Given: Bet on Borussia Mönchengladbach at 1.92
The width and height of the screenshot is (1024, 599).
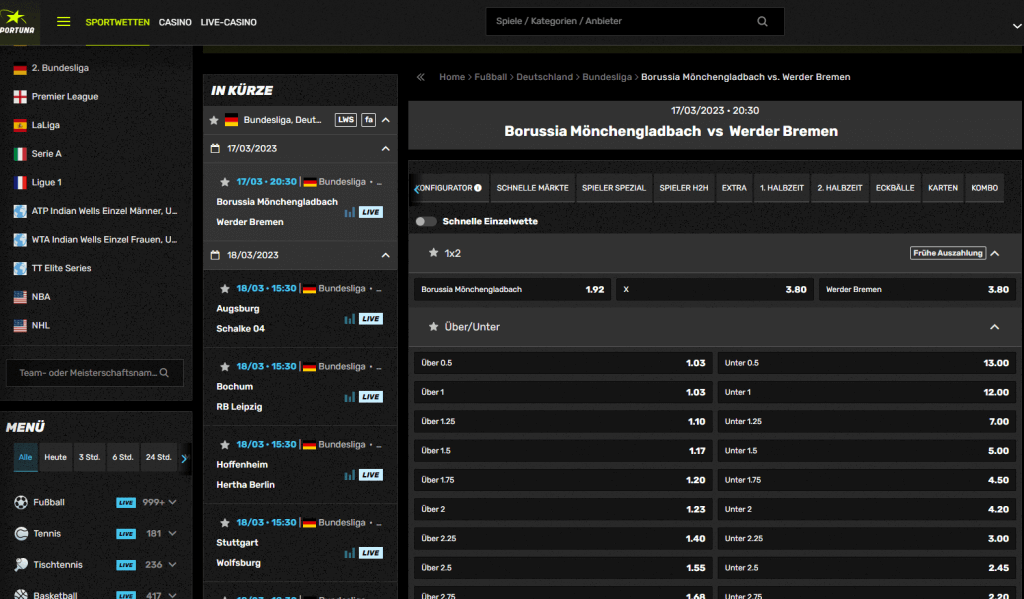Looking at the screenshot, I should click(x=513, y=289).
